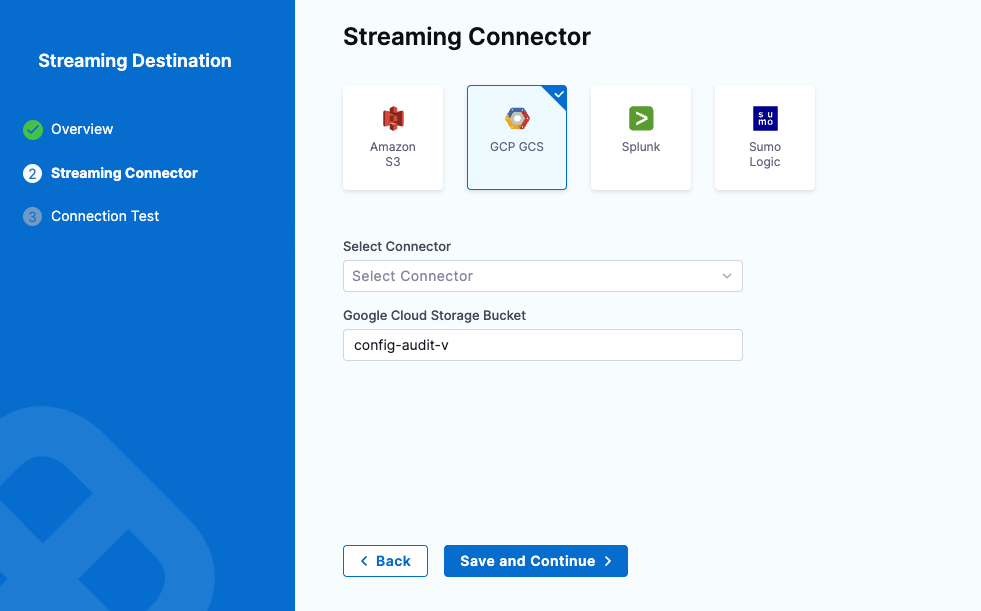This screenshot has width=981, height=611.
Task: Pick the Sumo Logic logo icon
Action: point(765,119)
